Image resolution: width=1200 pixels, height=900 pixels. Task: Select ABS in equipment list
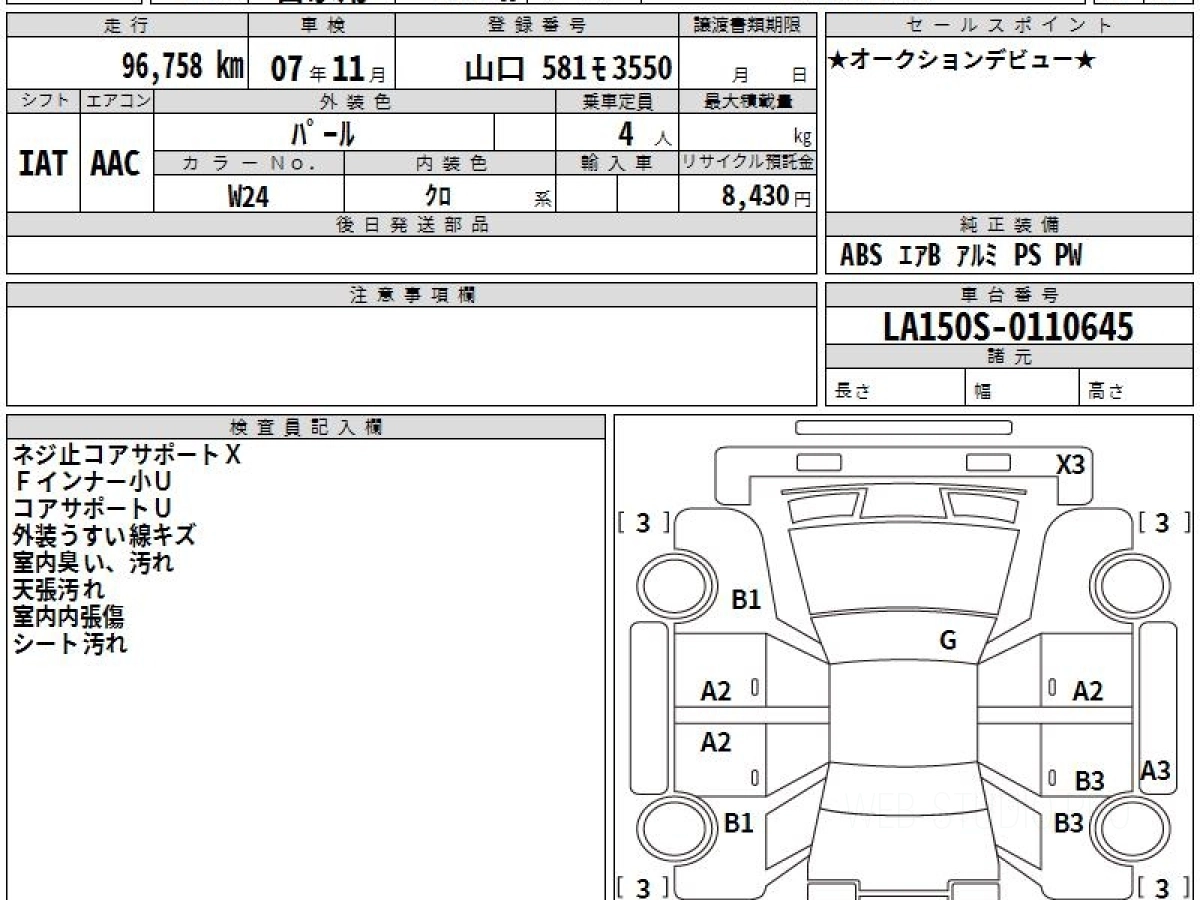tap(861, 256)
